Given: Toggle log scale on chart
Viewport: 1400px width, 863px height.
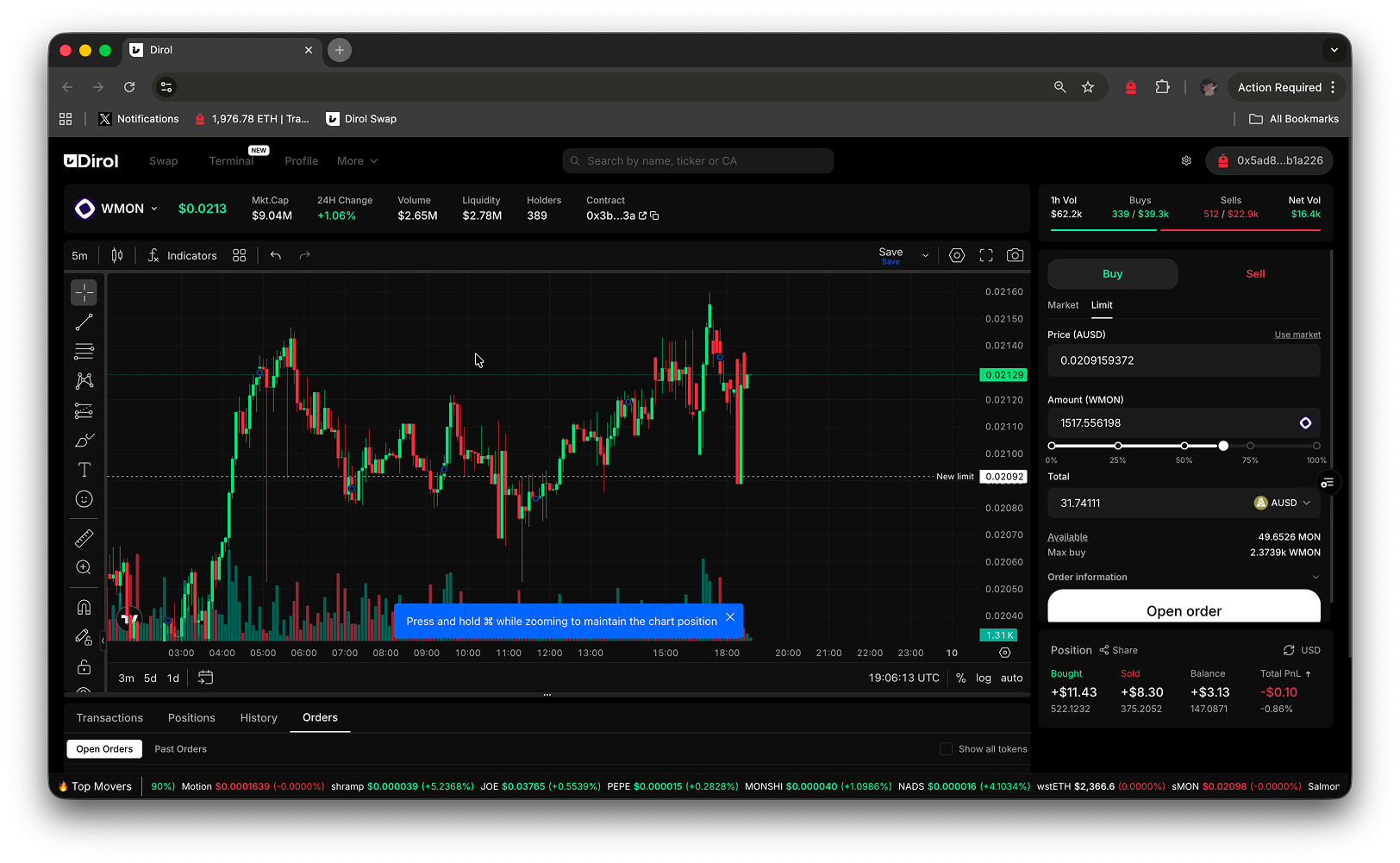Looking at the screenshot, I should pos(984,679).
